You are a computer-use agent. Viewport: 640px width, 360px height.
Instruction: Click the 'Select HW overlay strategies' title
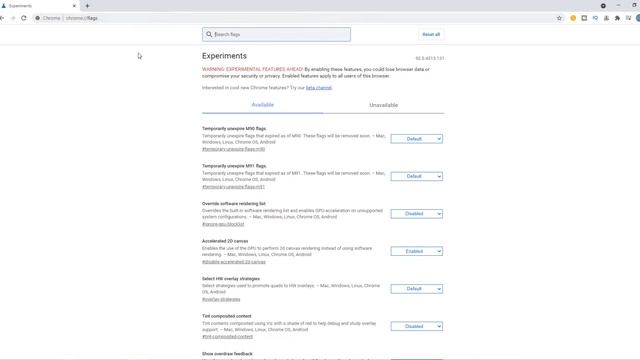click(x=231, y=279)
